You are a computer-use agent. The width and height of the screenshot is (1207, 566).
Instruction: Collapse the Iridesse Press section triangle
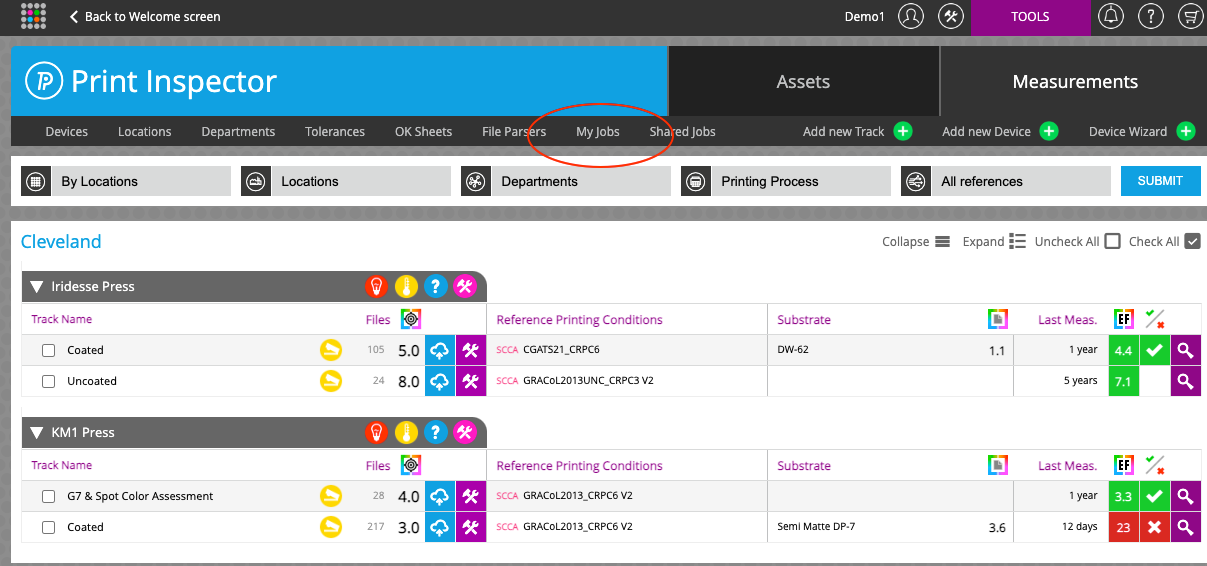pyautogui.click(x=37, y=287)
